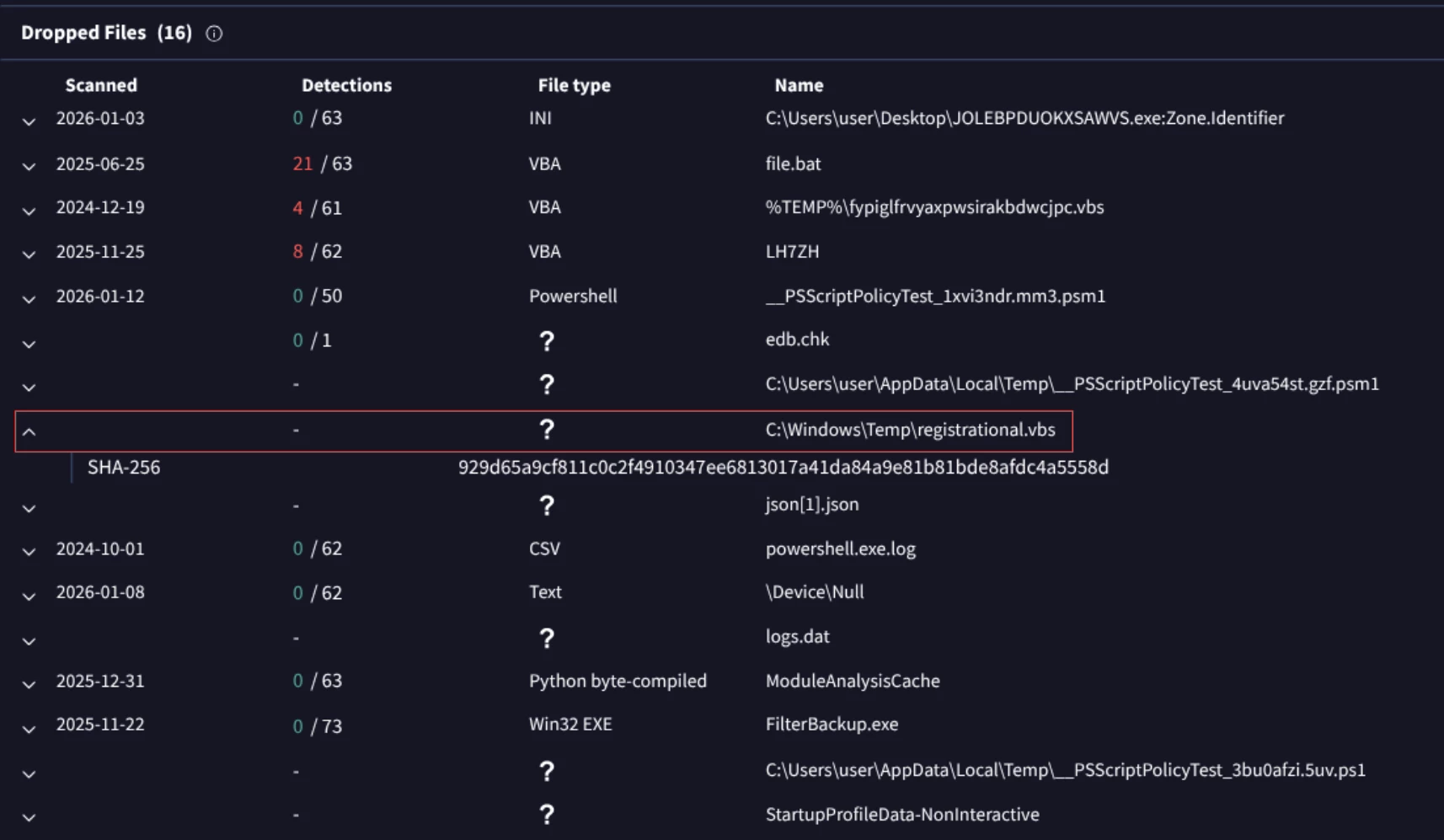Click unknown file type icon for edb.chk
This screenshot has width=1444, height=840.
coord(547,341)
